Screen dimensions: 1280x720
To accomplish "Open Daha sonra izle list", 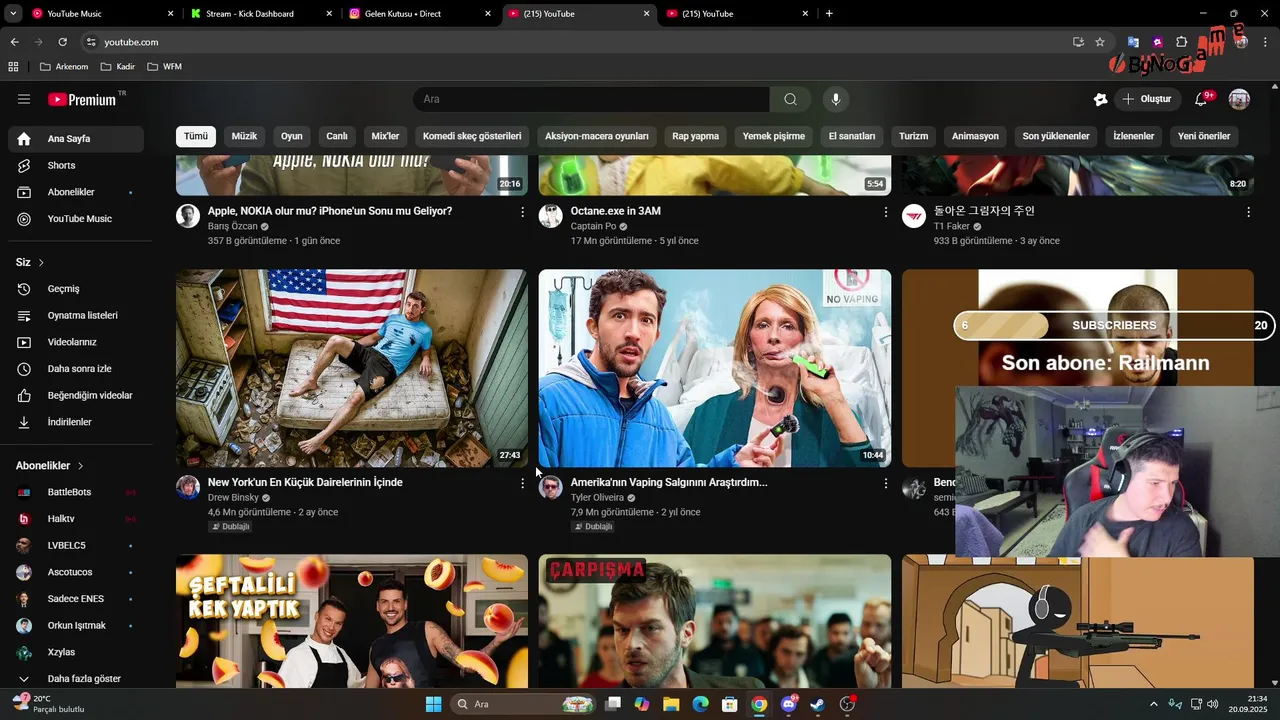I will coord(76,369).
